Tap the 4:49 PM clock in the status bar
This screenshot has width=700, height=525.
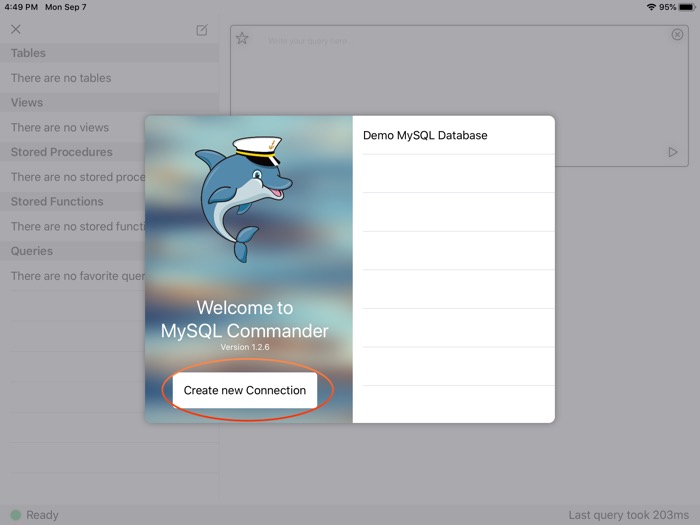point(21,7)
